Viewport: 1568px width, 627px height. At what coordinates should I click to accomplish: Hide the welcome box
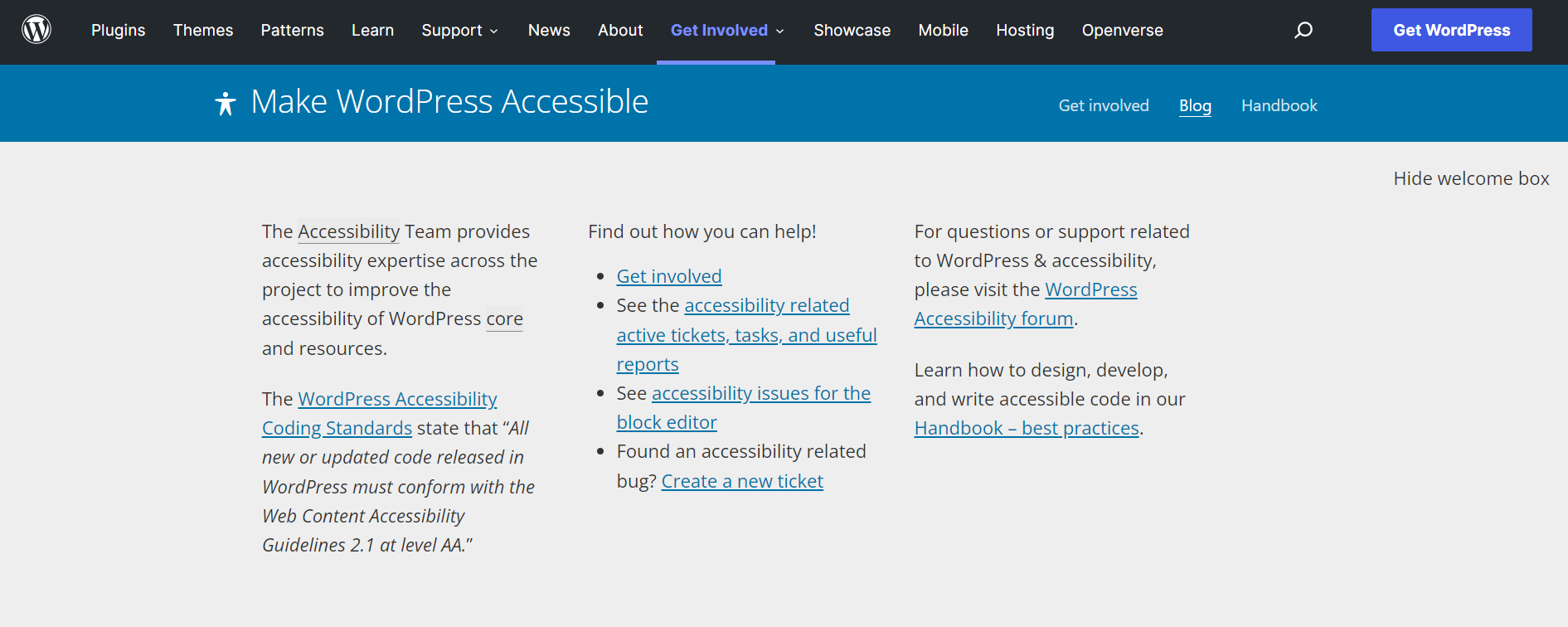(x=1471, y=178)
